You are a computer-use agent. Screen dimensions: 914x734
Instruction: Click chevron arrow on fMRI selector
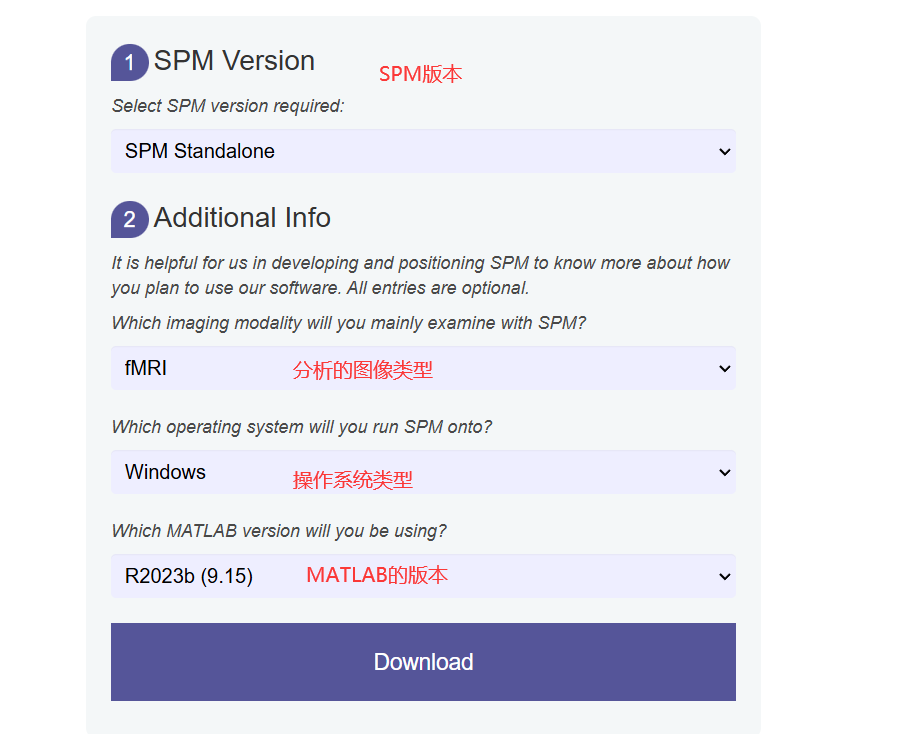[x=725, y=369]
